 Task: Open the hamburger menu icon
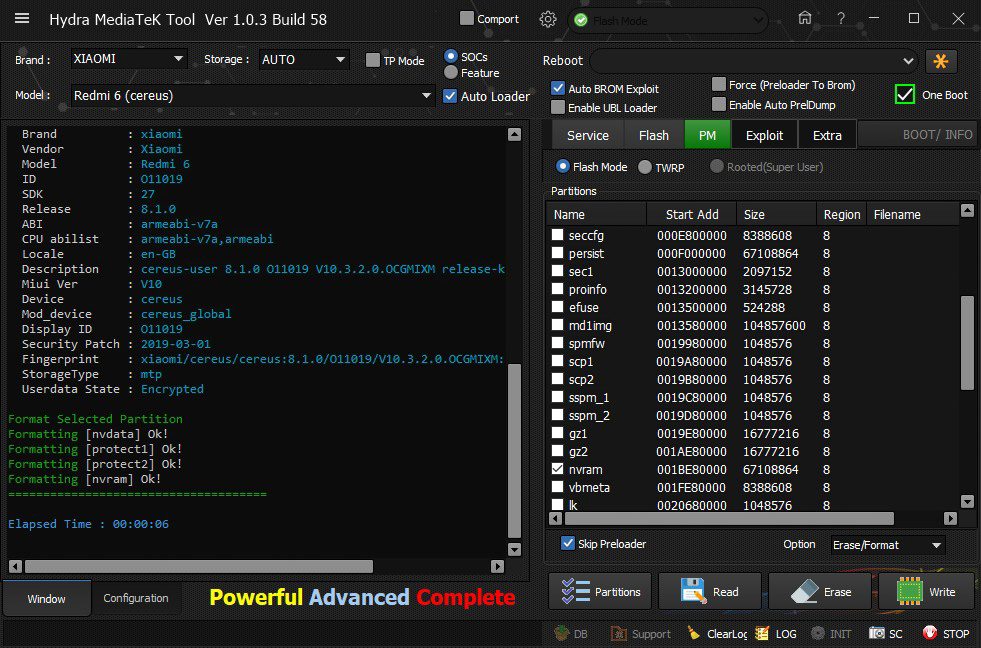(22, 19)
